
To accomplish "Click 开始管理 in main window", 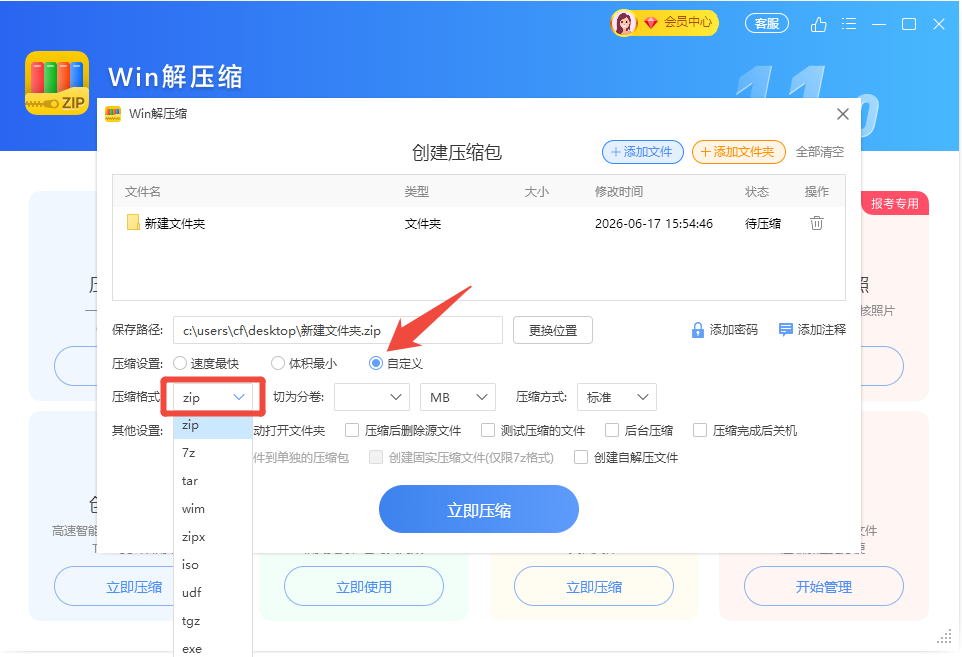I will click(x=824, y=587).
